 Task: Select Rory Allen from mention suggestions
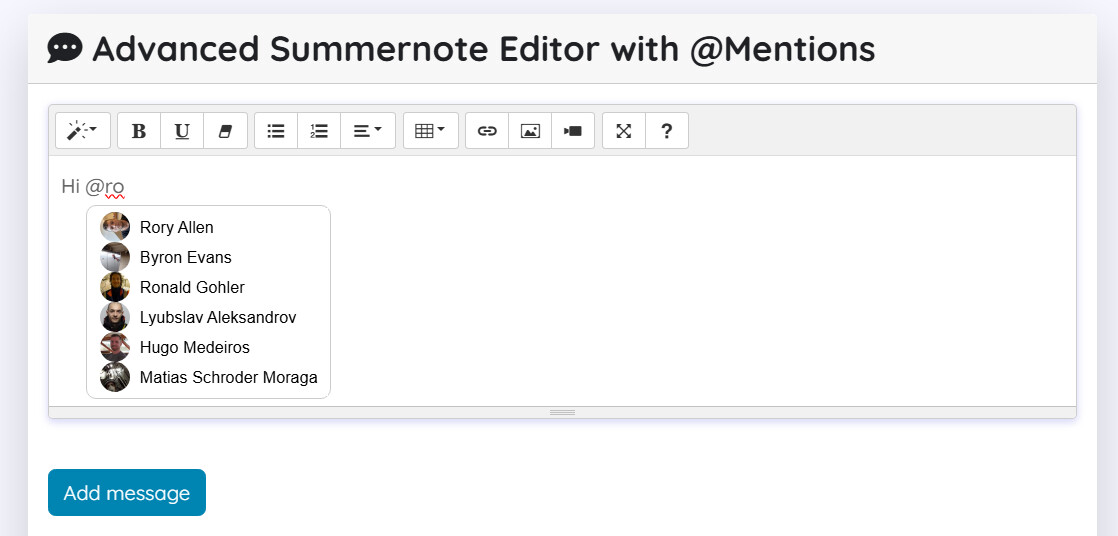(x=208, y=227)
